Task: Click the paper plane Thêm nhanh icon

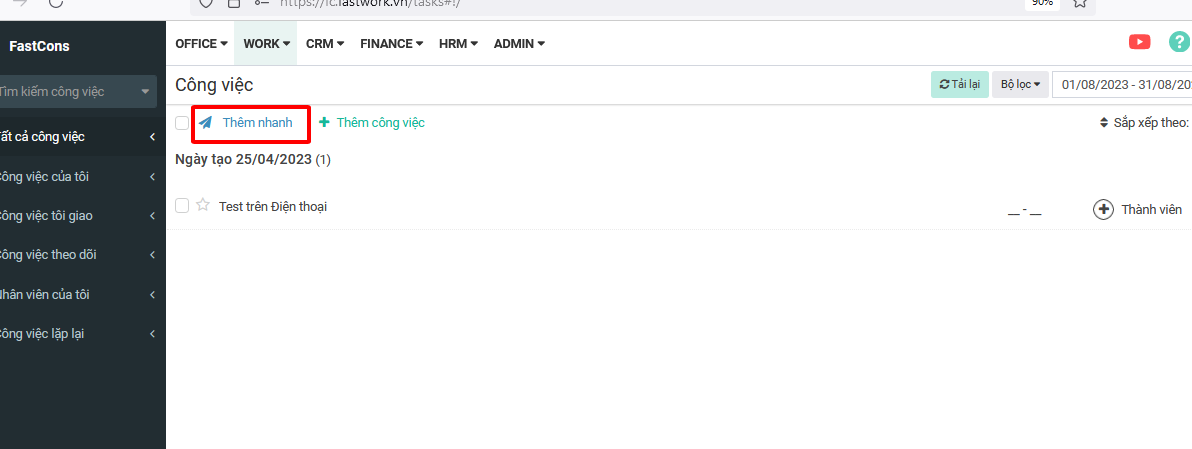Action: [x=206, y=123]
